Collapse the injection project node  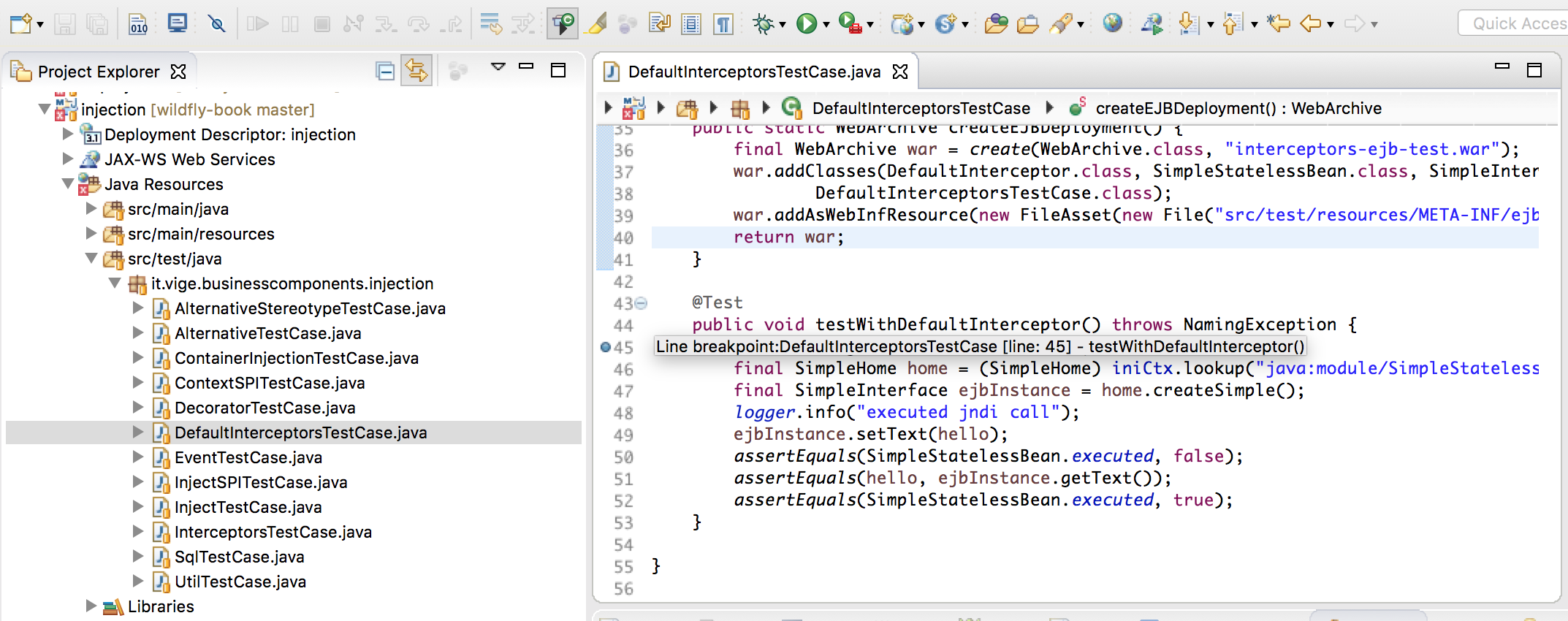(45, 109)
